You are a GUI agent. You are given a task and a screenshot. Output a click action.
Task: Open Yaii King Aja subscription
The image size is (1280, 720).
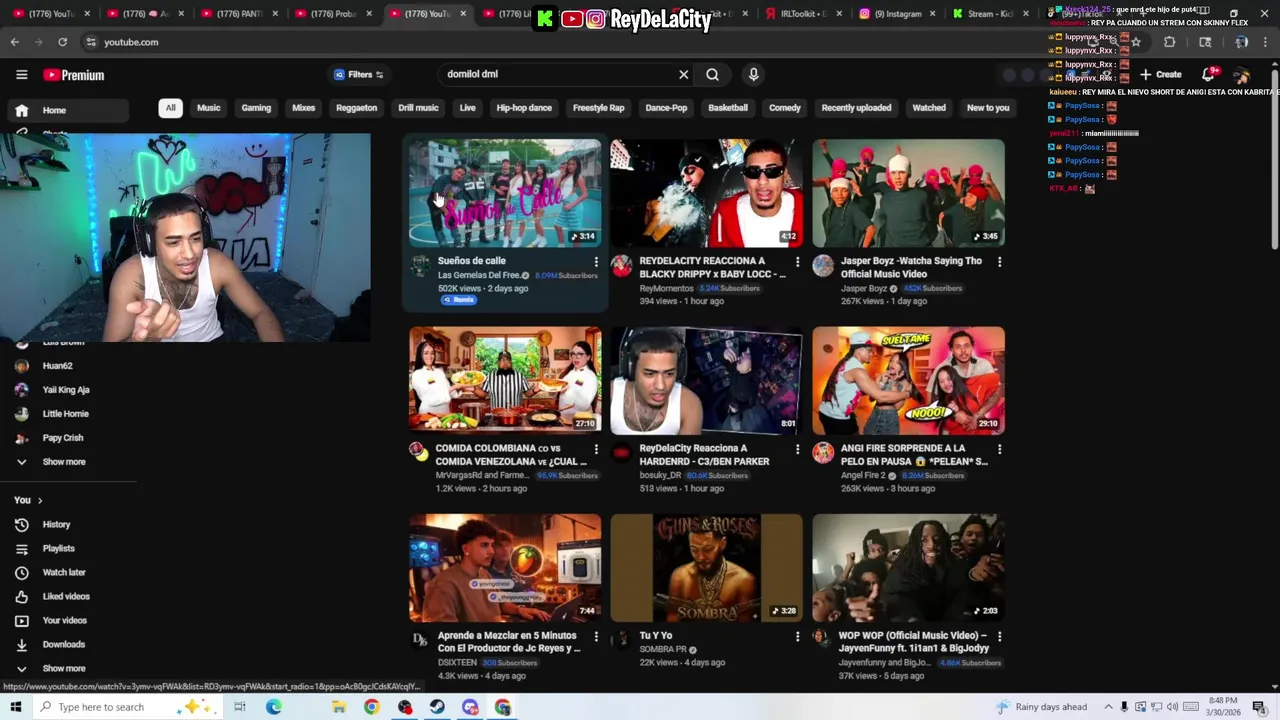click(x=65, y=390)
